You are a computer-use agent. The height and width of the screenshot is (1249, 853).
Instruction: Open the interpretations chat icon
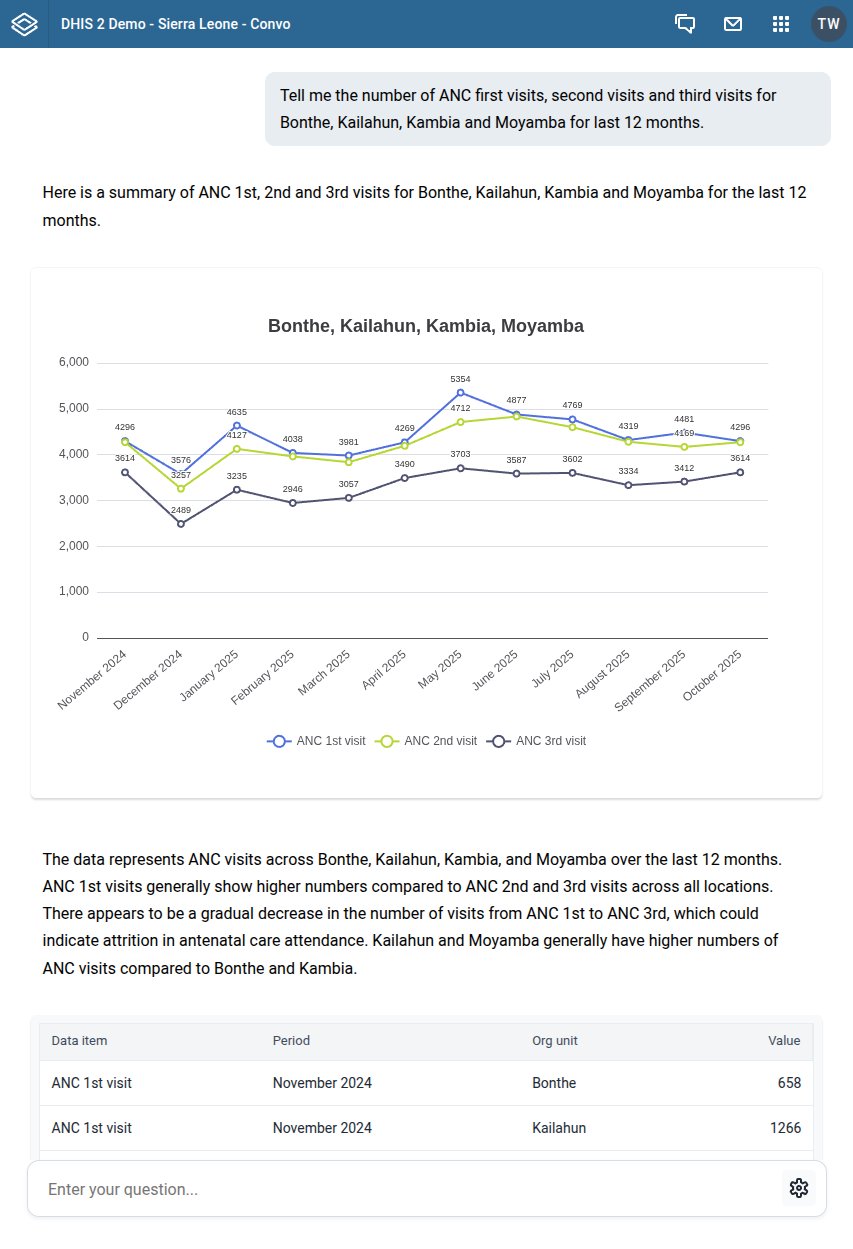(685, 24)
